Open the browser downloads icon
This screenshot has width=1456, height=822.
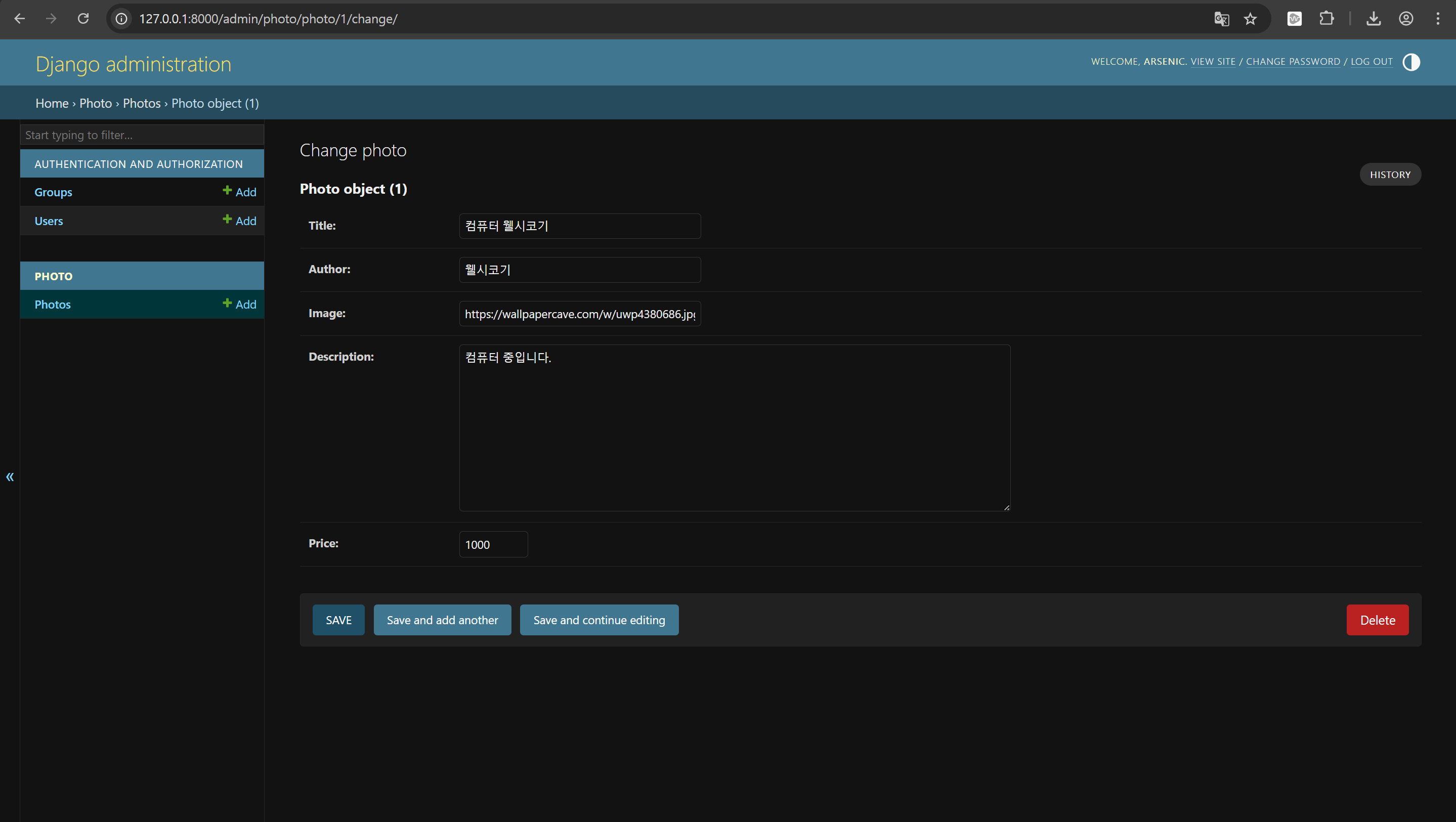pyautogui.click(x=1374, y=19)
